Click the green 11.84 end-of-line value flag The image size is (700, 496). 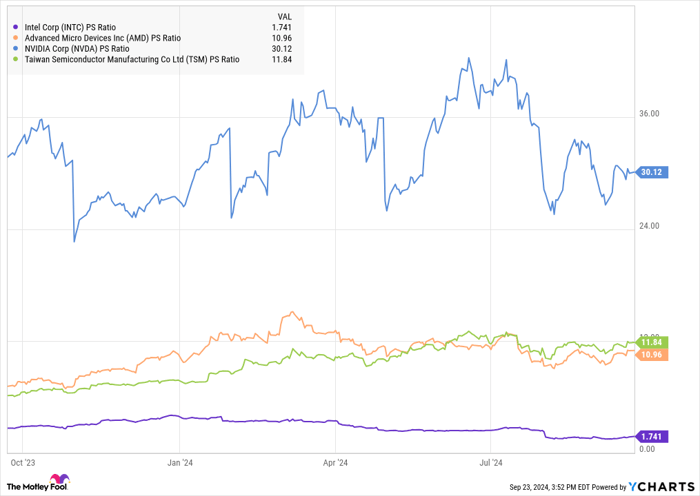click(x=651, y=342)
